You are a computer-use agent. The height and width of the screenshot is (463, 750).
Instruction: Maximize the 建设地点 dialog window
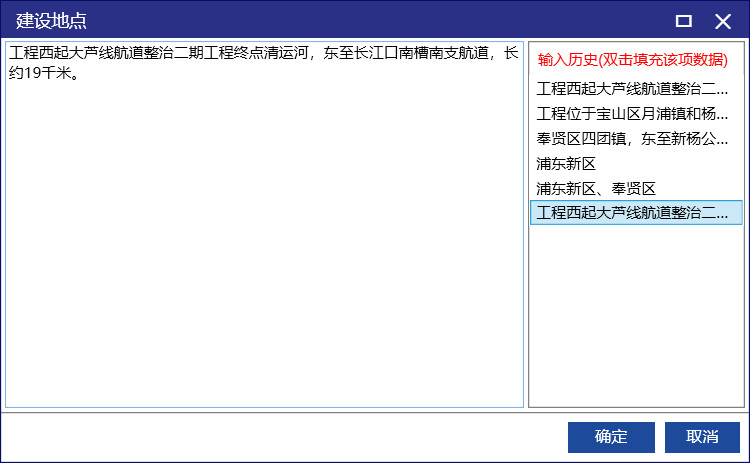(x=684, y=21)
